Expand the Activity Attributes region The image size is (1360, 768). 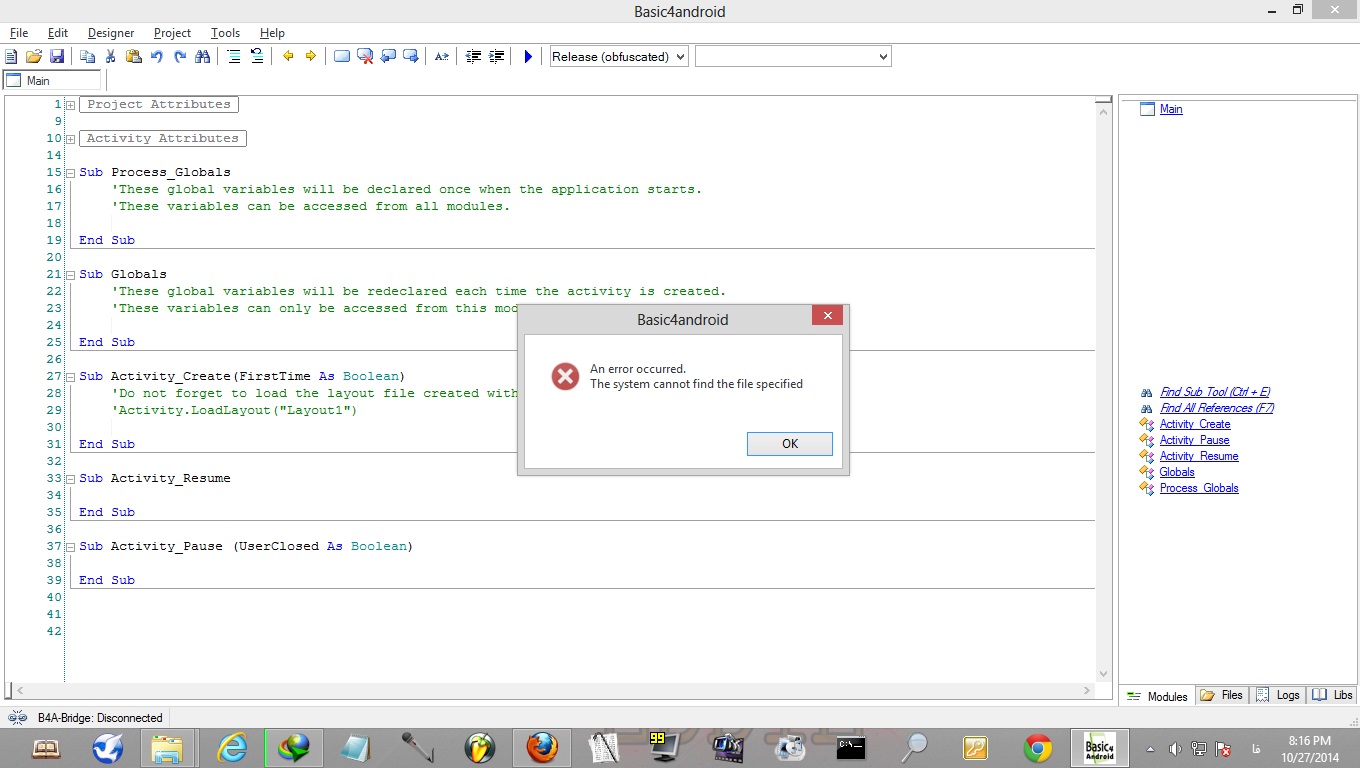click(70, 139)
